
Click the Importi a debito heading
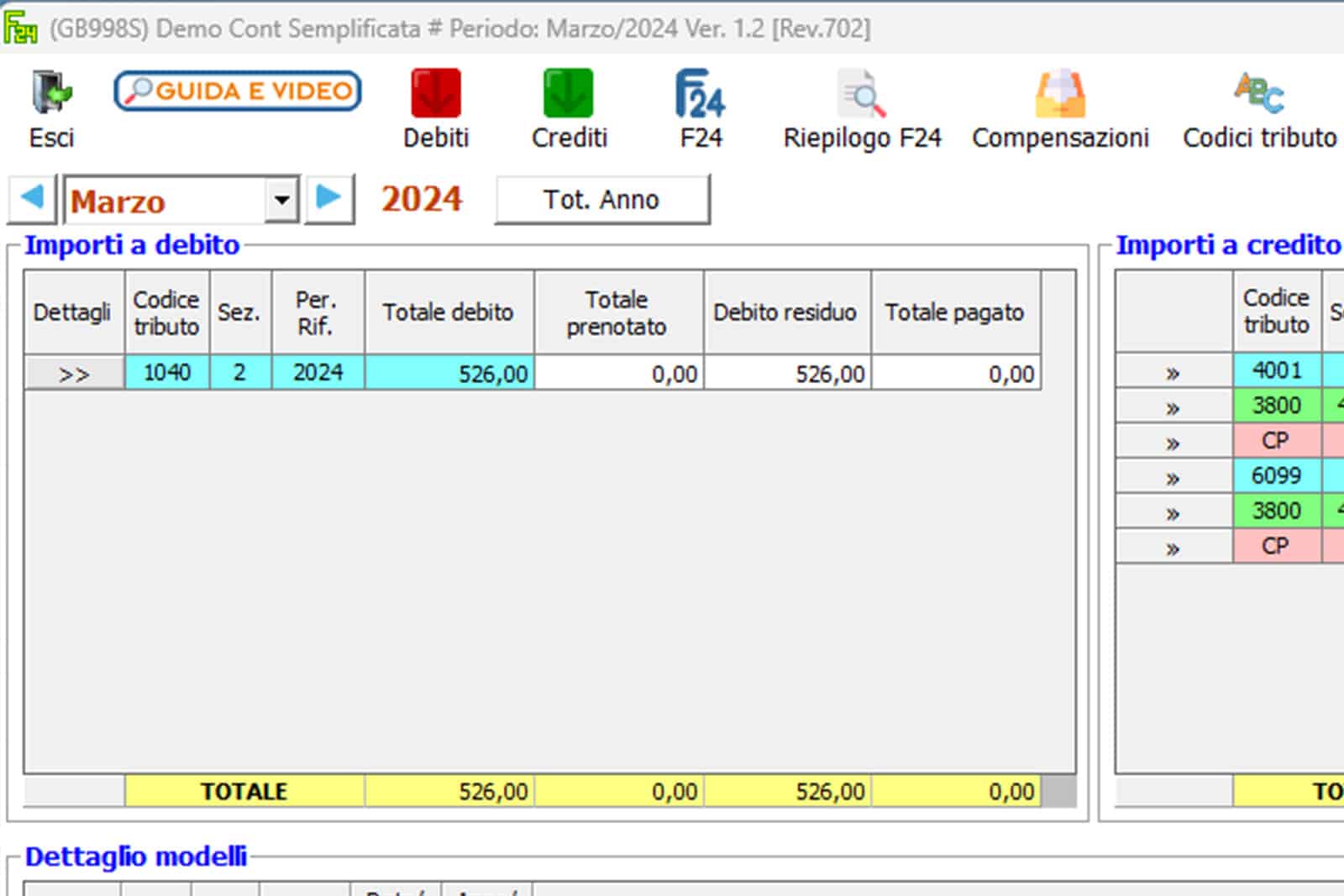pyautogui.click(x=132, y=244)
